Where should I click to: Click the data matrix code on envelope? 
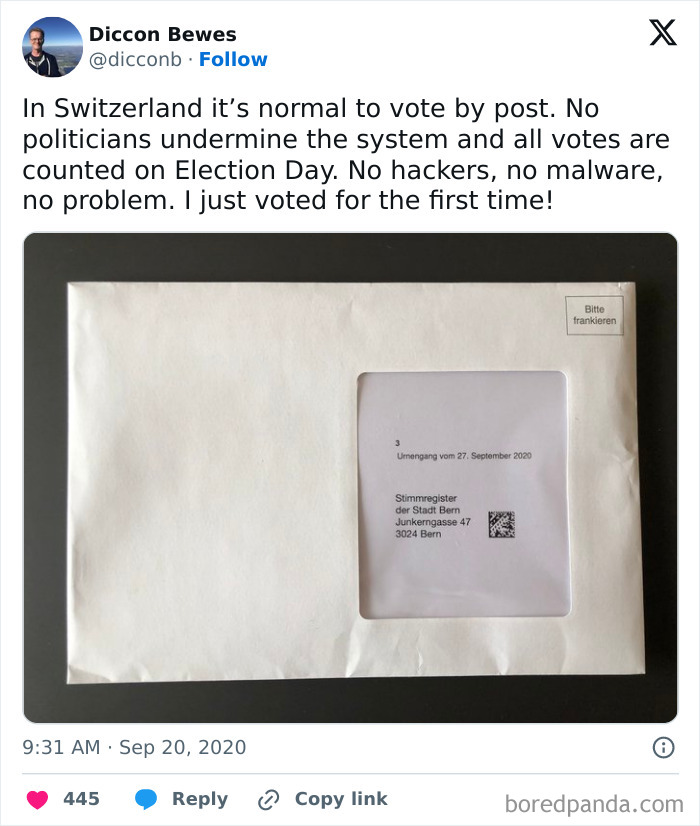pos(501,524)
